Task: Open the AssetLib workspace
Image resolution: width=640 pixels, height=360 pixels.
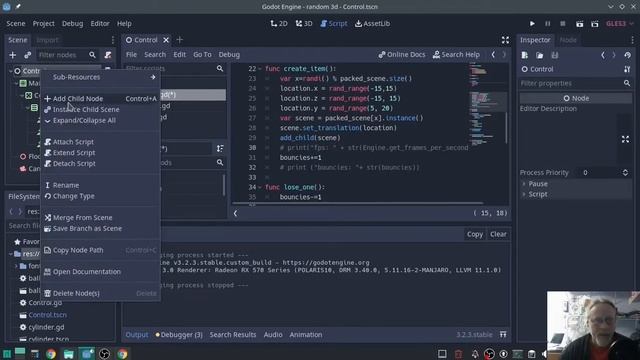Action: click(x=372, y=24)
